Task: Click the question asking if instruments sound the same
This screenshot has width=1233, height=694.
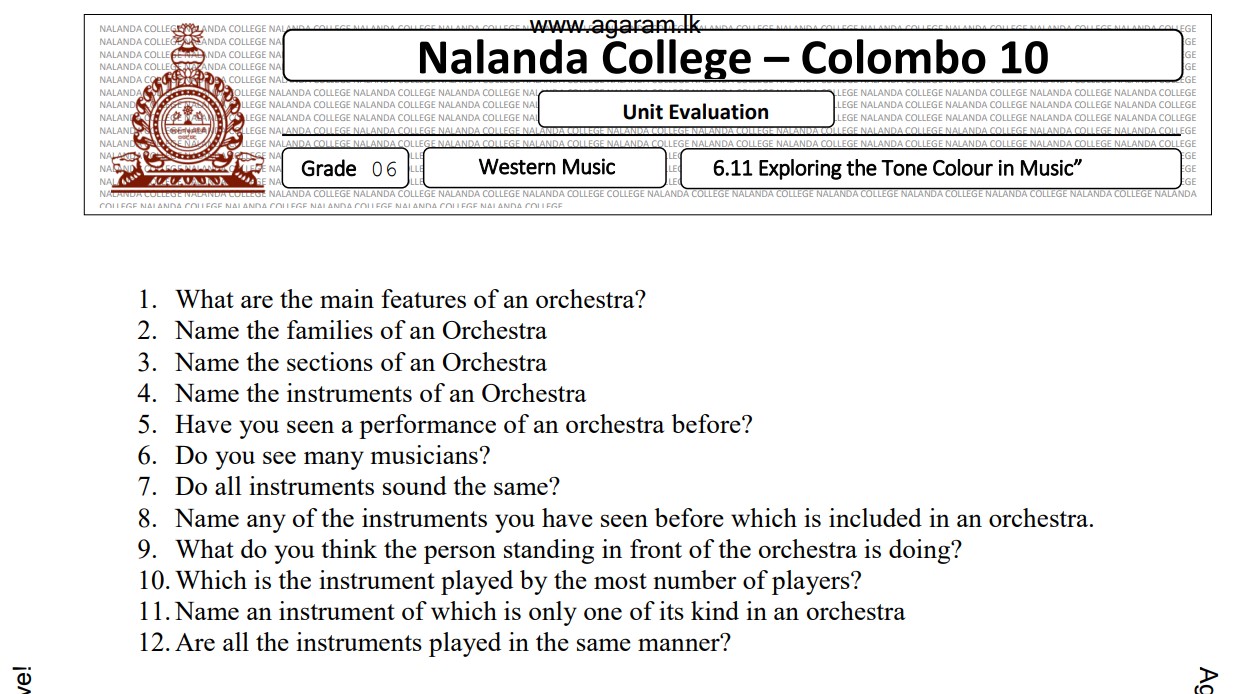Action: [x=367, y=487]
